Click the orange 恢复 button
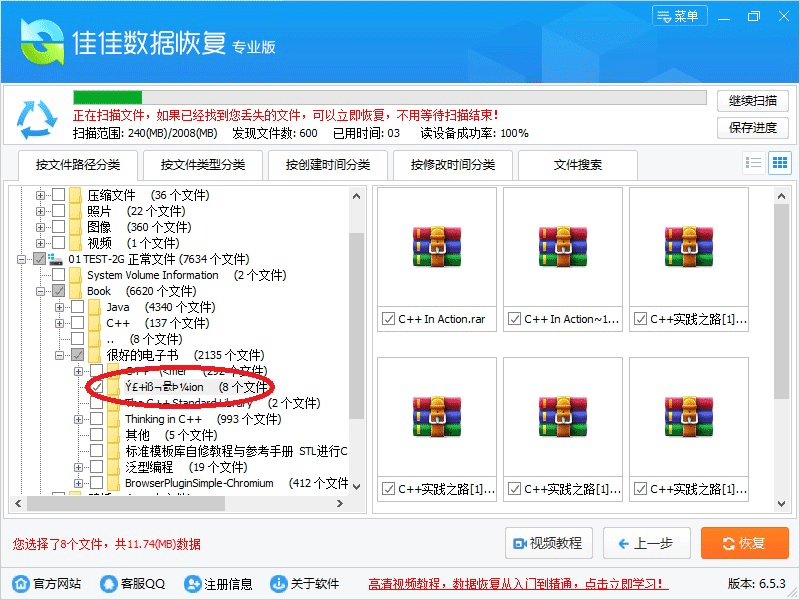The height and width of the screenshot is (600, 800). (x=745, y=543)
